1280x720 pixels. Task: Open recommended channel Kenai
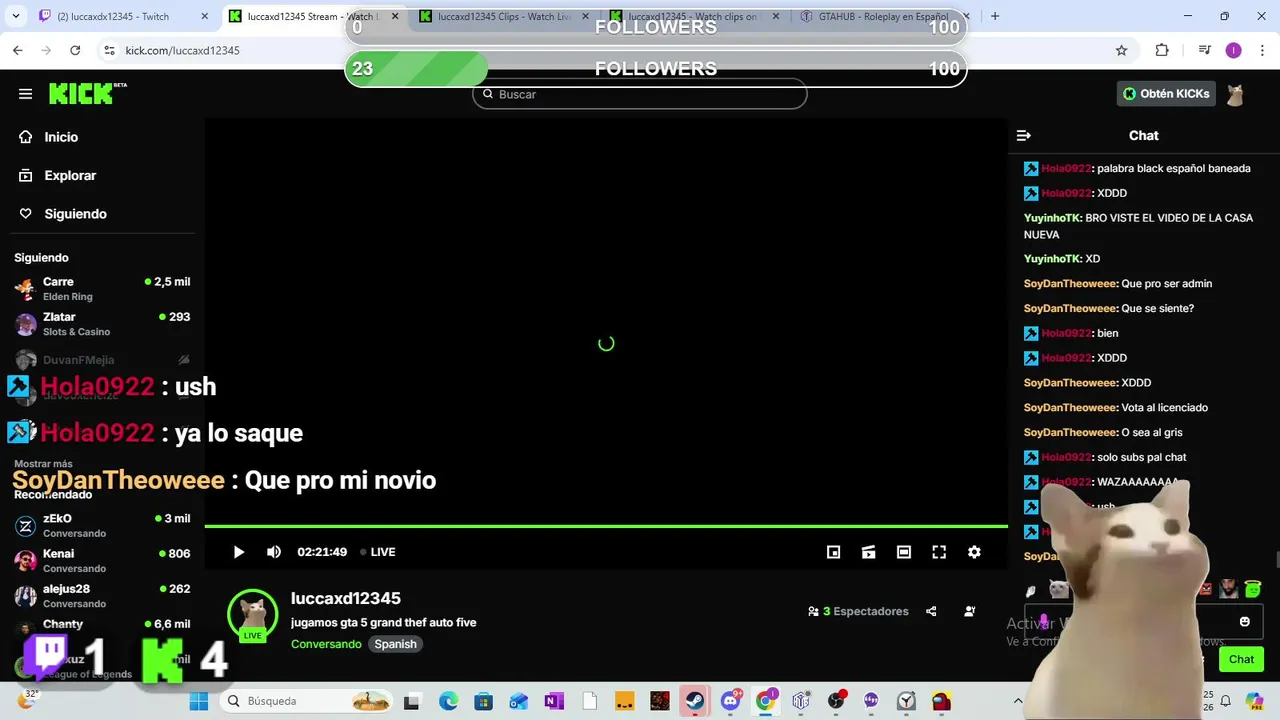[102, 561]
